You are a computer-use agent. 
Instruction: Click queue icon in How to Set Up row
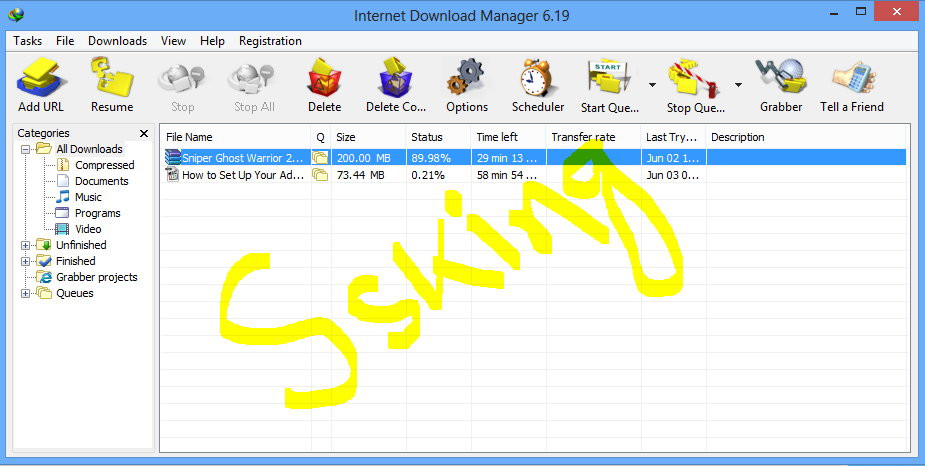point(320,174)
